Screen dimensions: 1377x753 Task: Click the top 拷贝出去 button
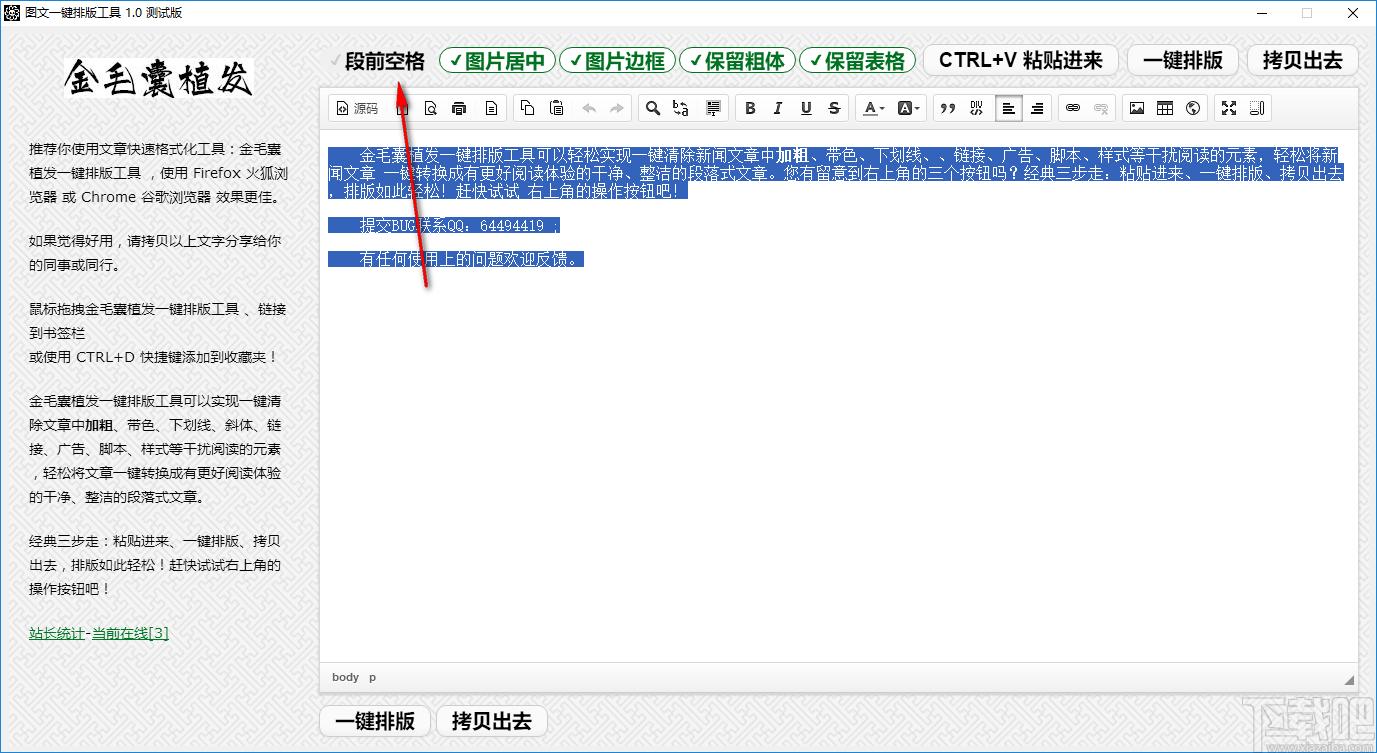point(1302,60)
